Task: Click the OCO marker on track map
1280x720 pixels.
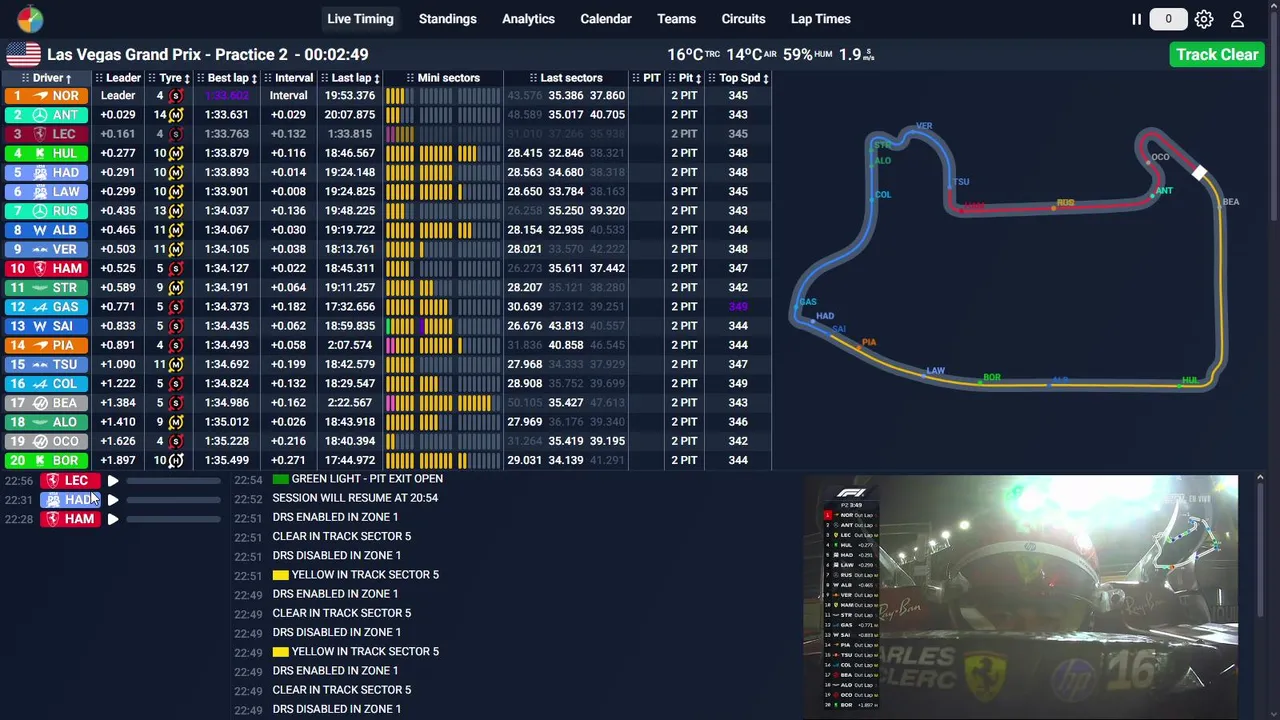Action: pos(1160,157)
